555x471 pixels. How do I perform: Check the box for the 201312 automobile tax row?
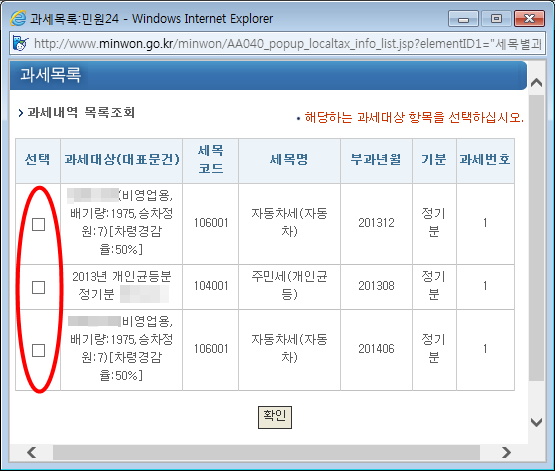tap(39, 224)
